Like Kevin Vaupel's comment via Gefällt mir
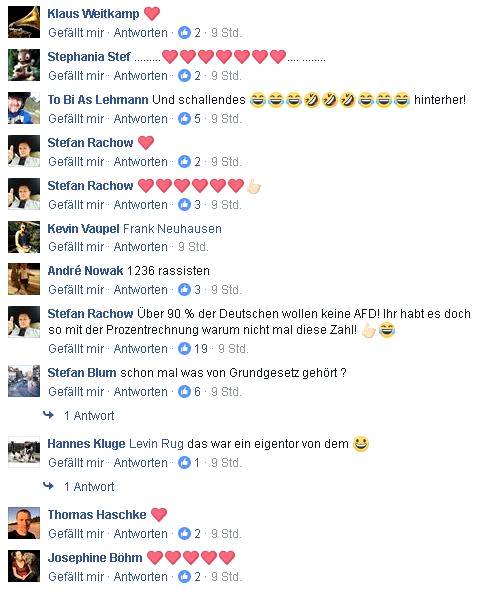Screen dimensions: 482x590 tap(76, 247)
